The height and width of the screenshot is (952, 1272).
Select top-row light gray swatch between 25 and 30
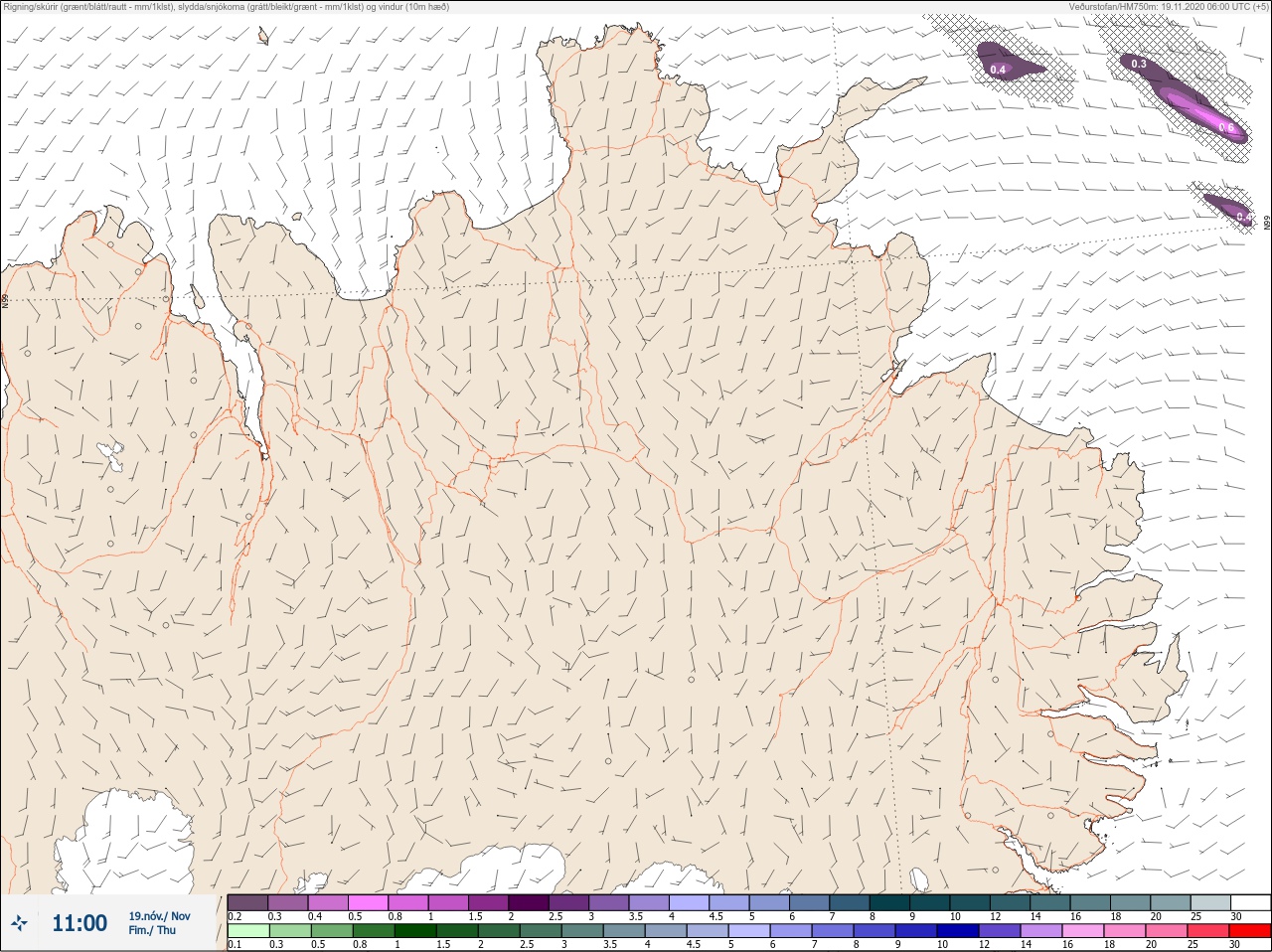pyautogui.click(x=1210, y=902)
